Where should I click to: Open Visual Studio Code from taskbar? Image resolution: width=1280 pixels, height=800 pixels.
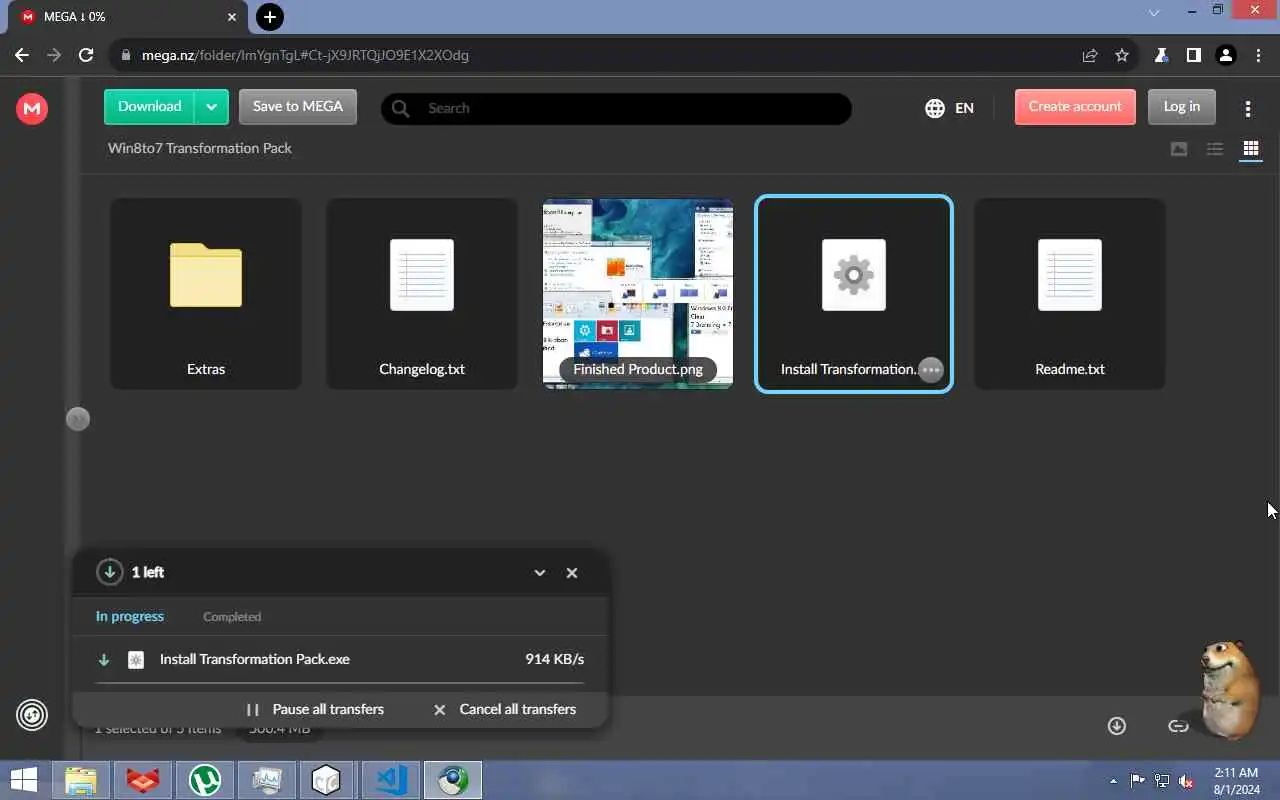[391, 780]
